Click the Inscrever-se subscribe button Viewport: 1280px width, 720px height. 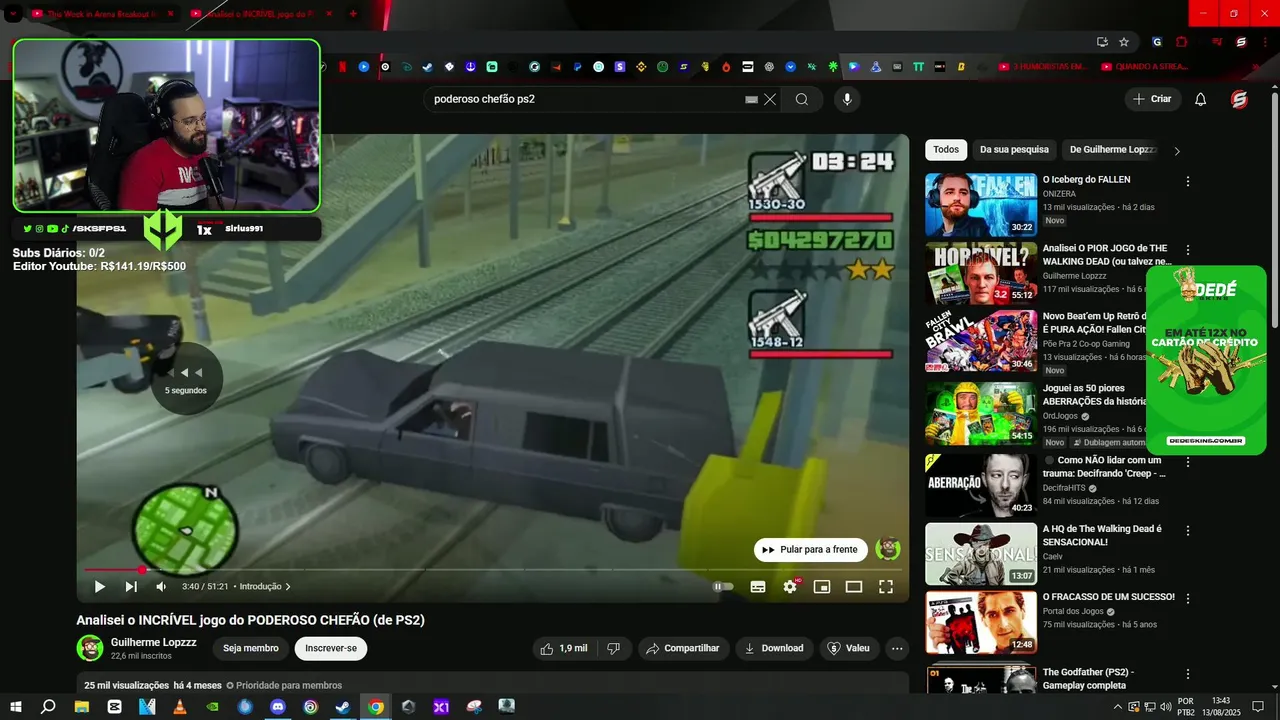coord(331,648)
